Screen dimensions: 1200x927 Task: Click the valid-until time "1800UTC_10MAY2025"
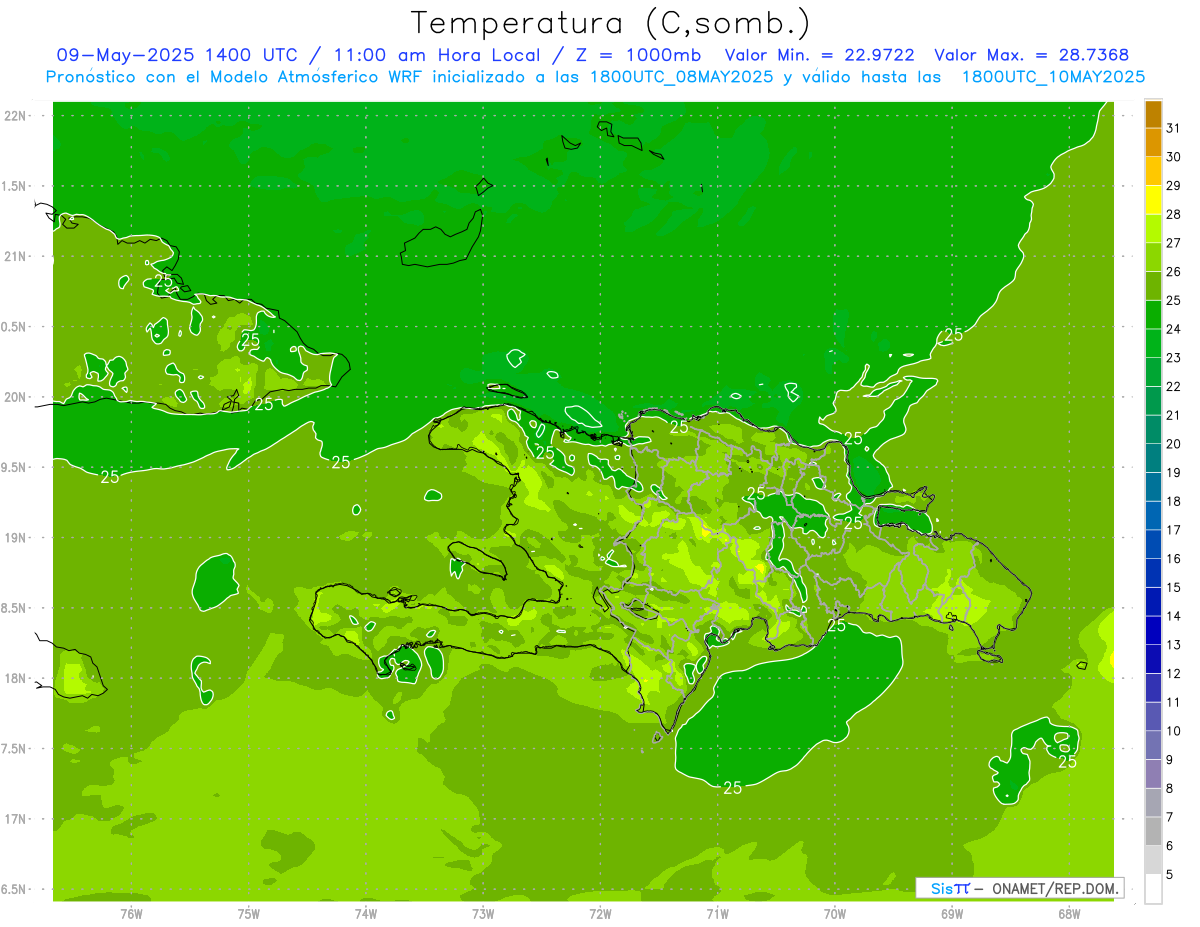click(x=1053, y=77)
